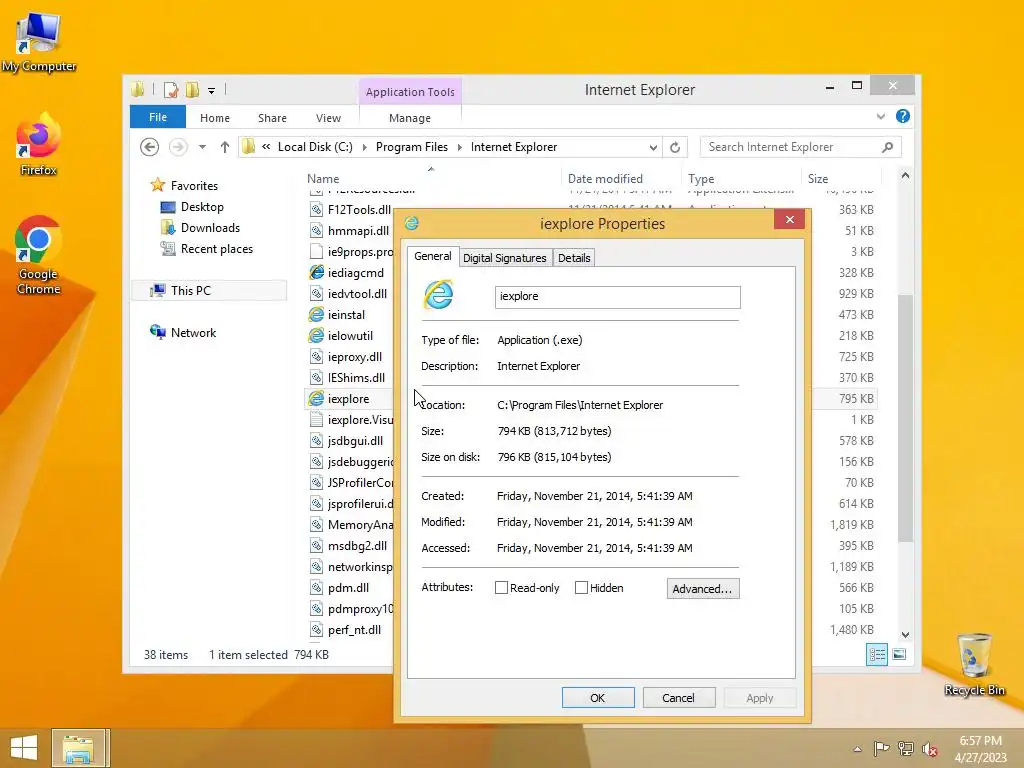This screenshot has width=1024, height=768.
Task: Switch to the View ribbon tab
Action: [x=328, y=118]
